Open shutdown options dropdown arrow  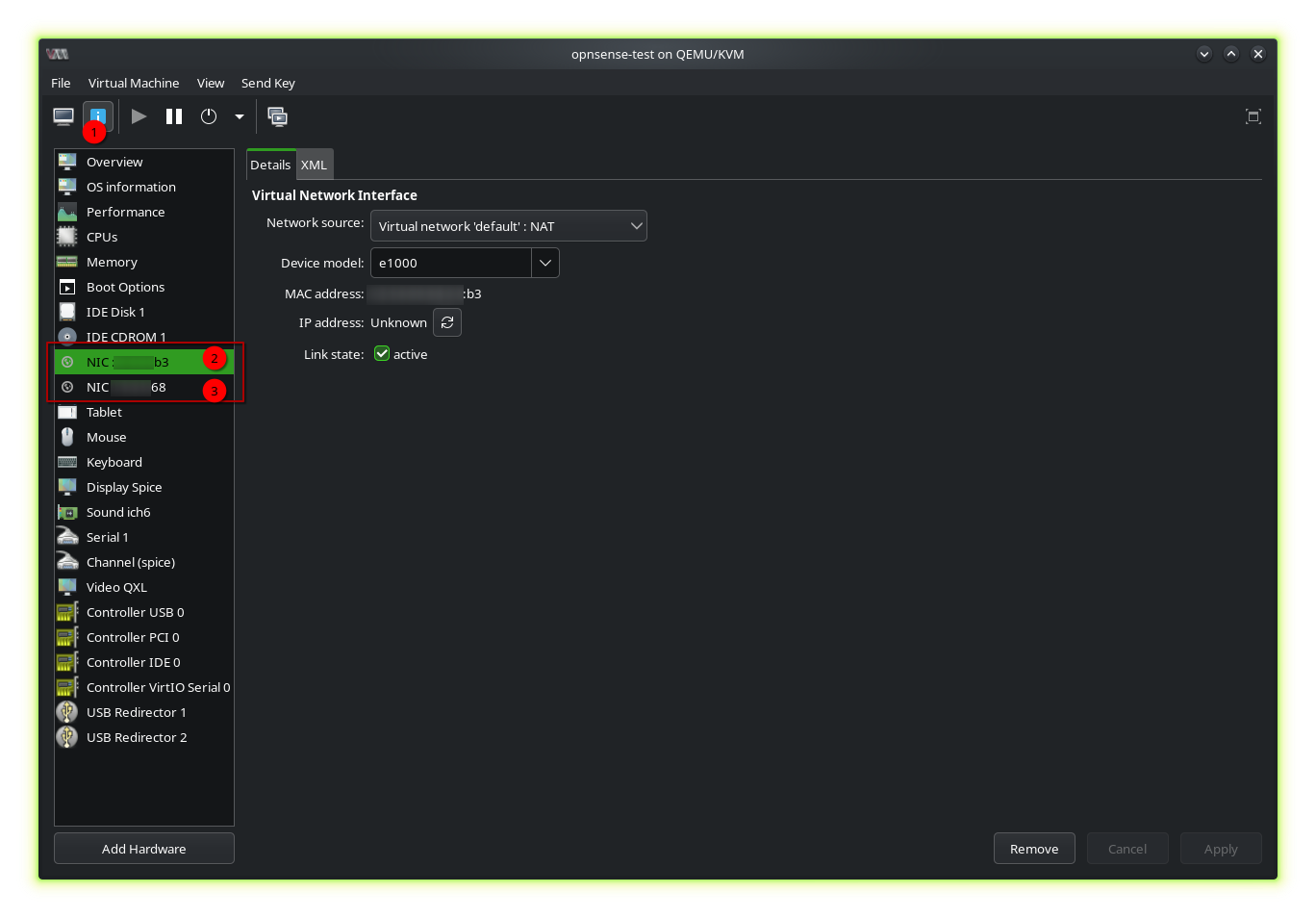pos(240,116)
